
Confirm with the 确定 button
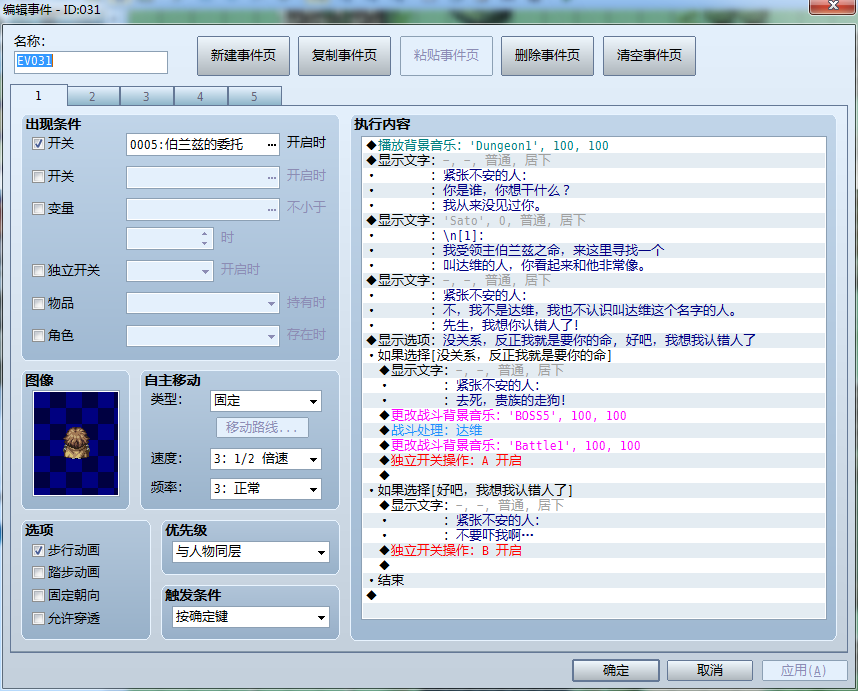pos(616,670)
